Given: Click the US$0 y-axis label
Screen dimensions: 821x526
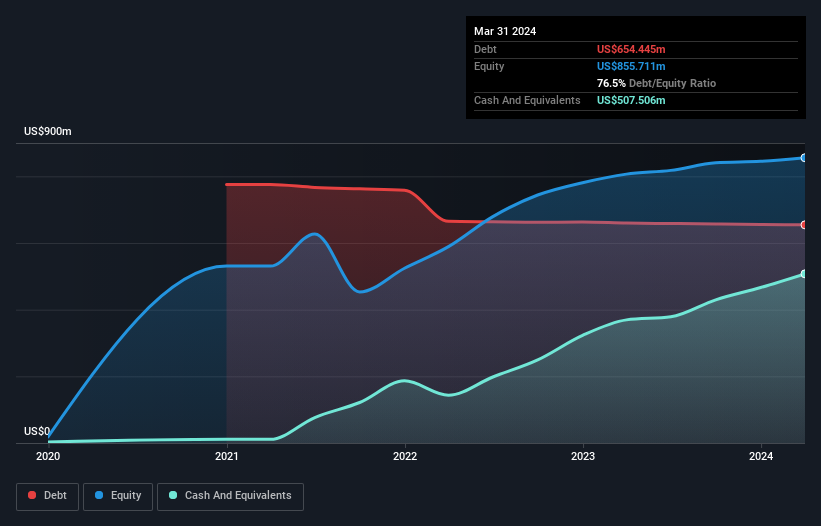Looking at the screenshot, I should pyautogui.click(x=37, y=431).
